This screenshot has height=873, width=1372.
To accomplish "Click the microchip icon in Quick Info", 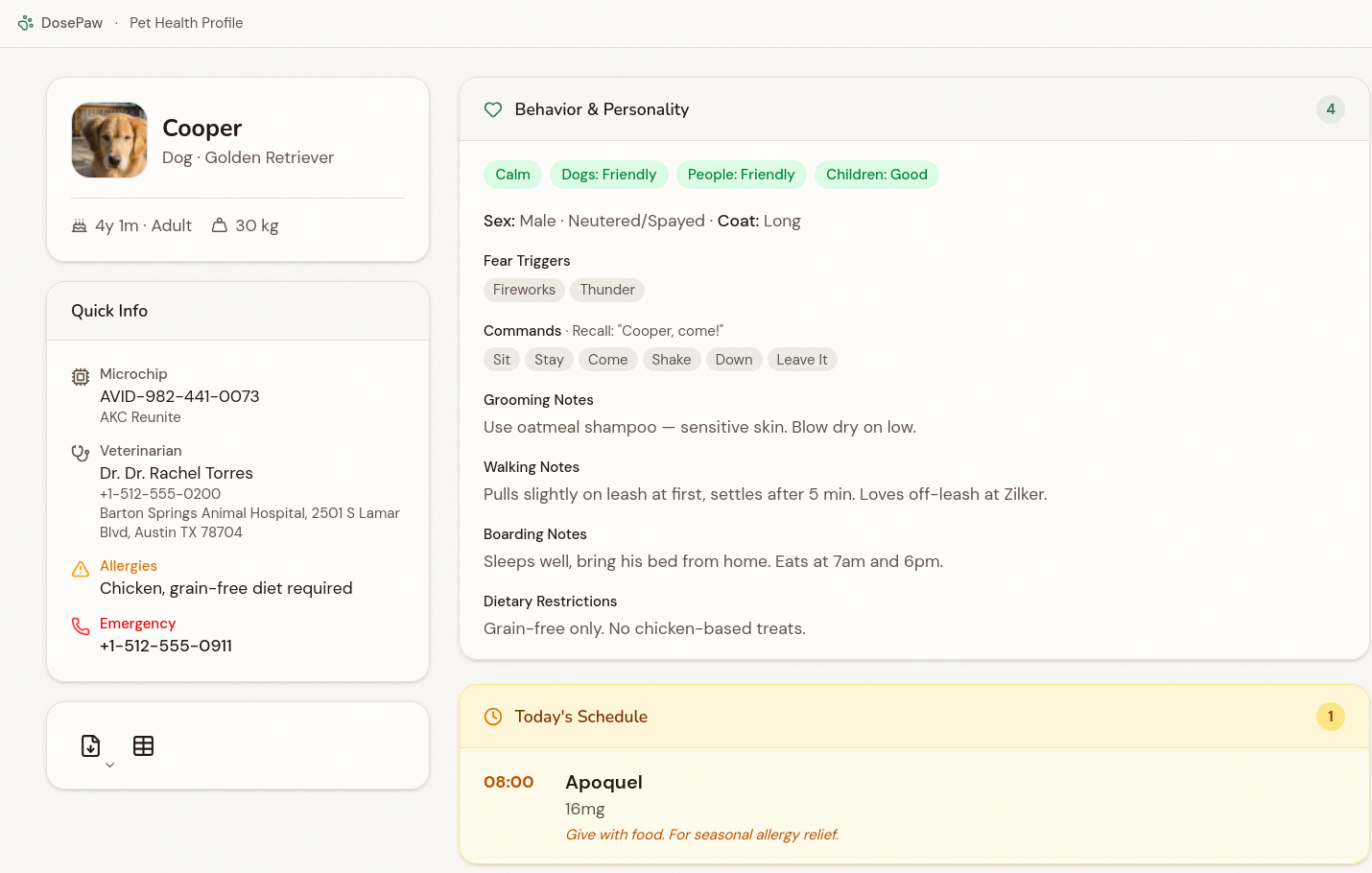I will point(81,377).
